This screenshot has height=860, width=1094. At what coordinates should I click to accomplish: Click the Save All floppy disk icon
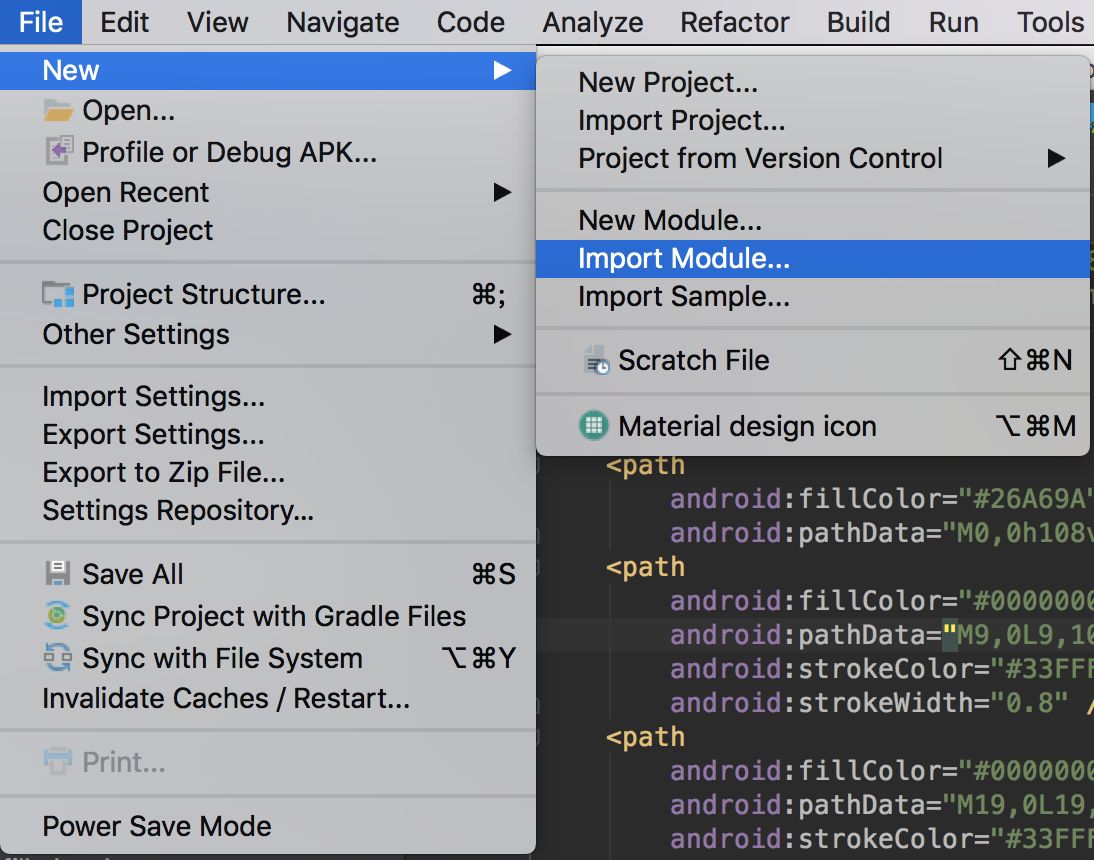click(x=58, y=574)
